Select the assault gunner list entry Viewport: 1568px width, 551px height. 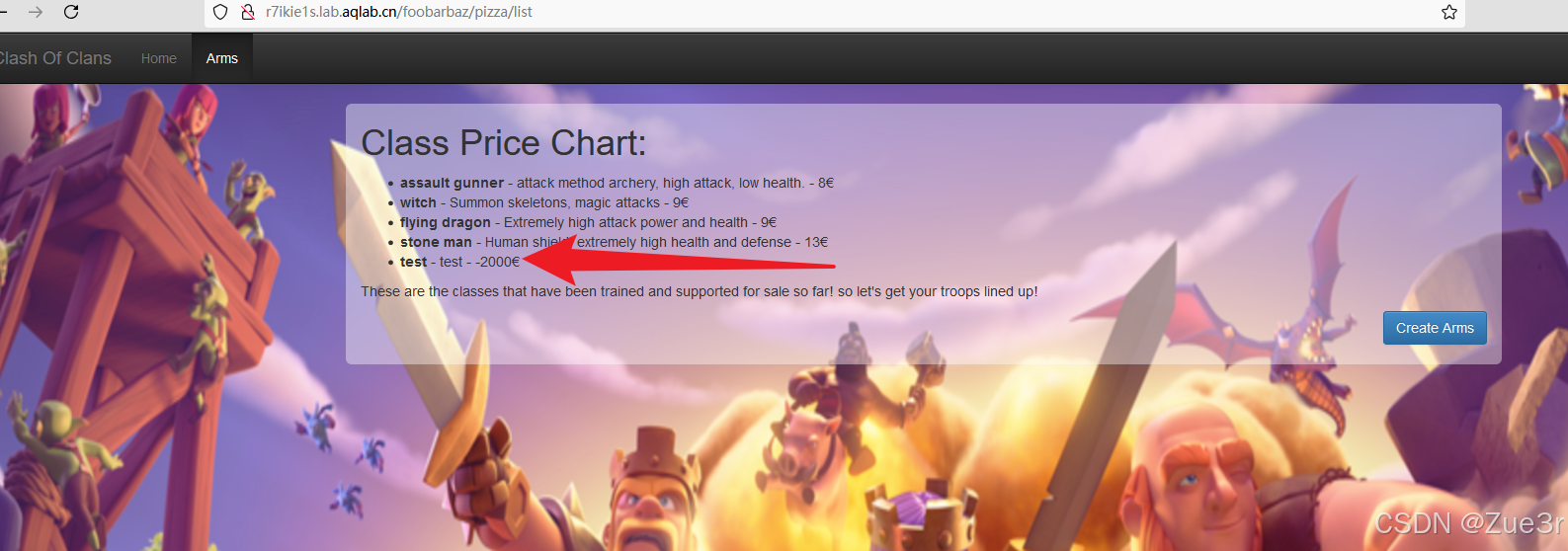pos(617,183)
